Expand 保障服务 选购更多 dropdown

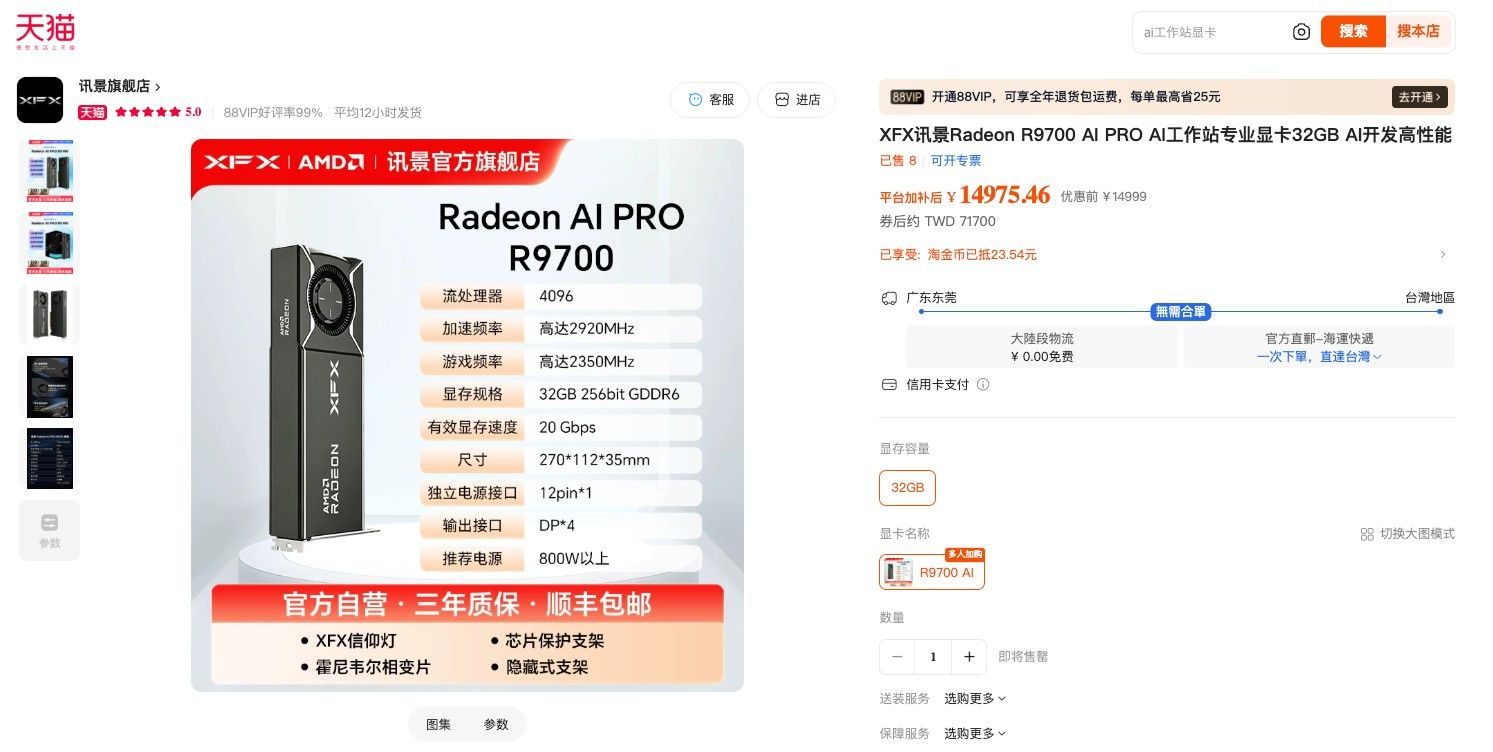coord(975,733)
